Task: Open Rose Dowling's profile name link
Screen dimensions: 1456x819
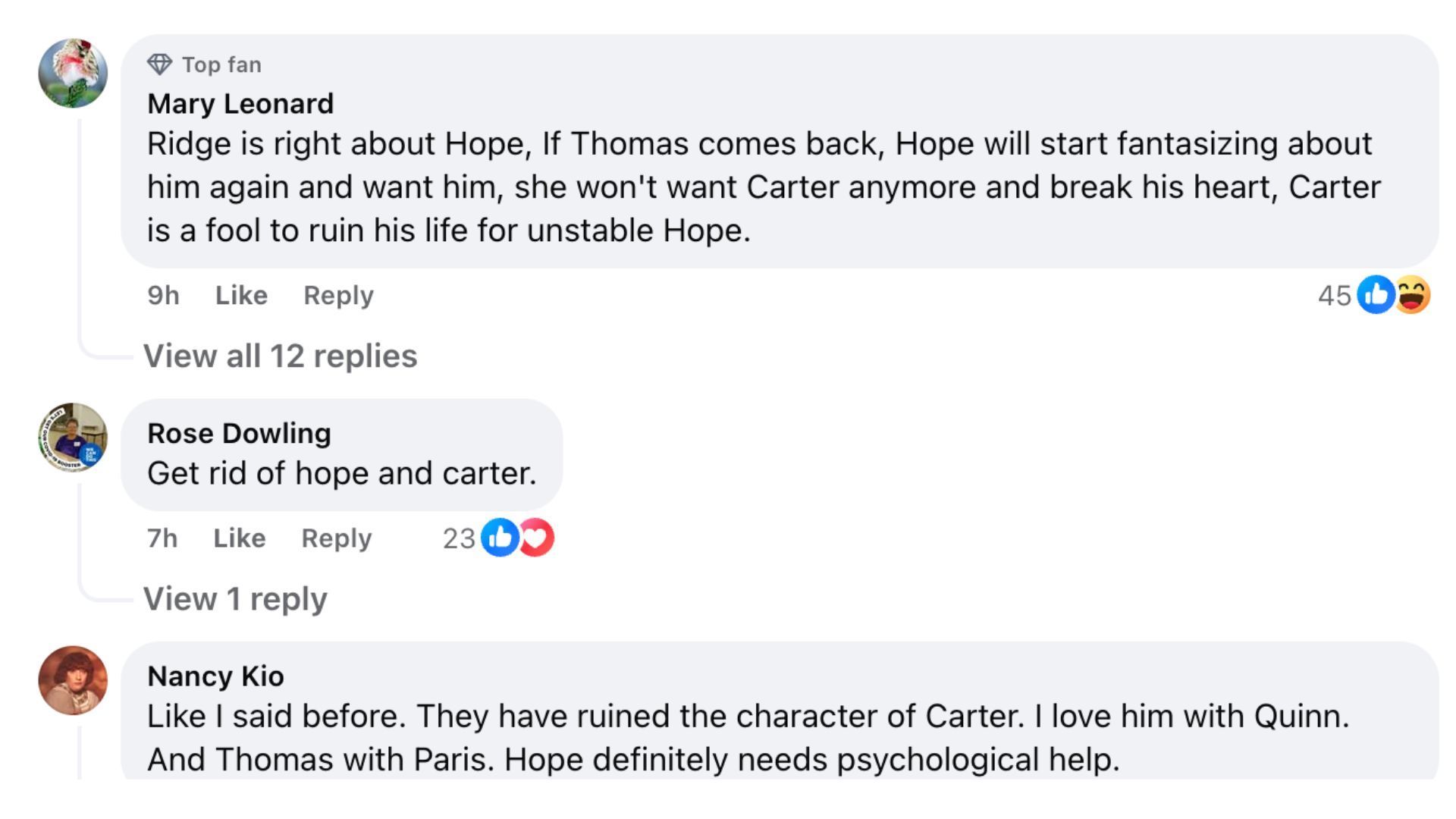Action: [x=239, y=433]
